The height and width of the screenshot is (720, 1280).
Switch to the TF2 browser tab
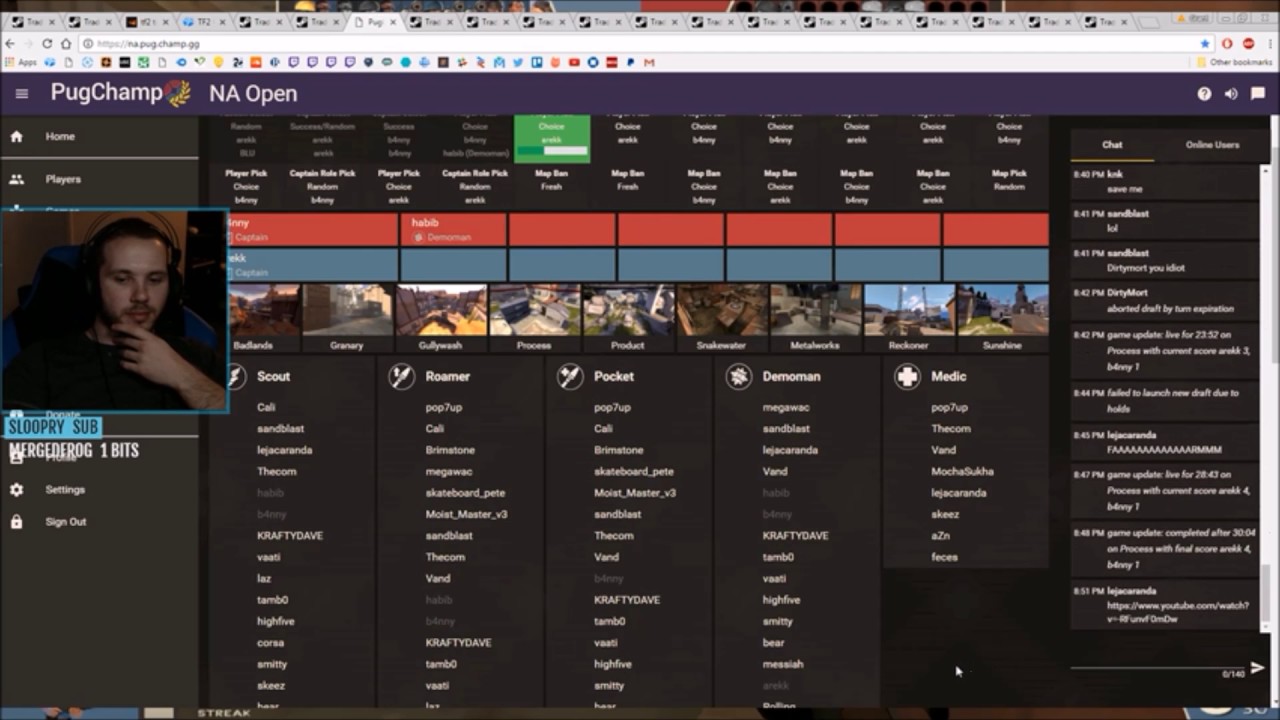pyautogui.click(x=204, y=22)
